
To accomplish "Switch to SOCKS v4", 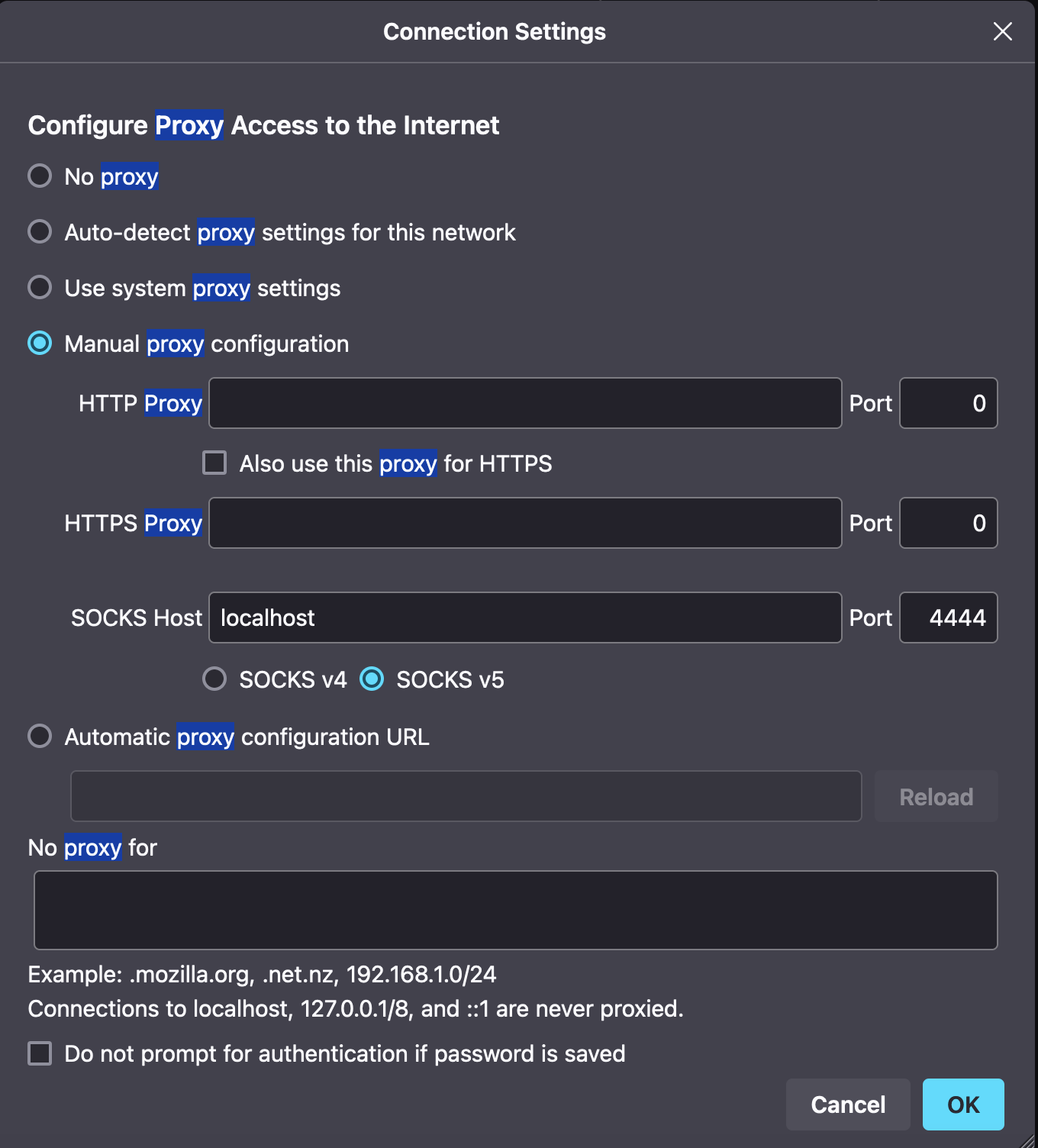I will (x=214, y=679).
